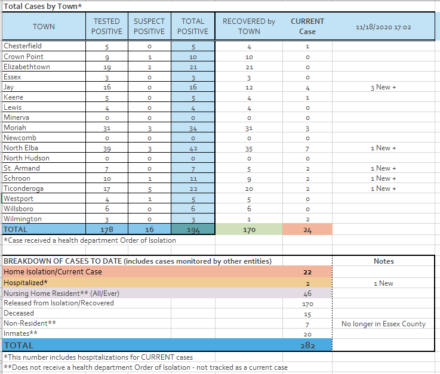Click the CURRENT Case header cell
The width and height of the screenshot is (440, 374).
pyautogui.click(x=307, y=27)
